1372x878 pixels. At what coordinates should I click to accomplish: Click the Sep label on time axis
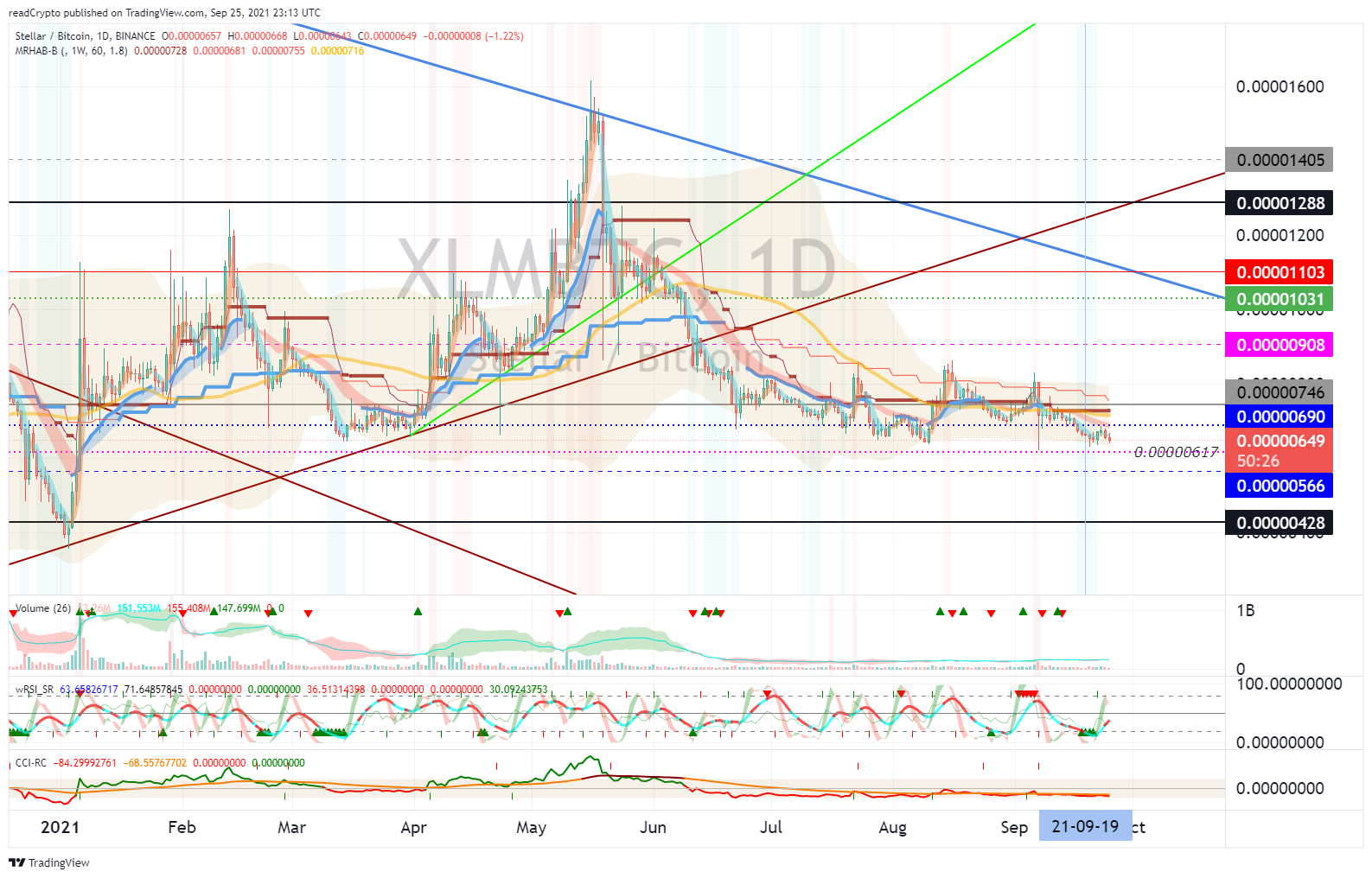coord(1014,827)
